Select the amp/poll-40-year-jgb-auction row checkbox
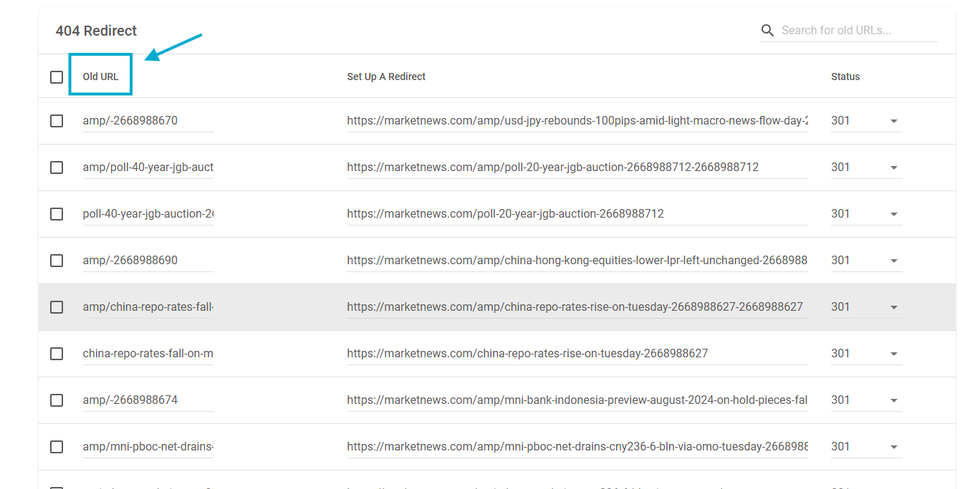 pos(57,167)
